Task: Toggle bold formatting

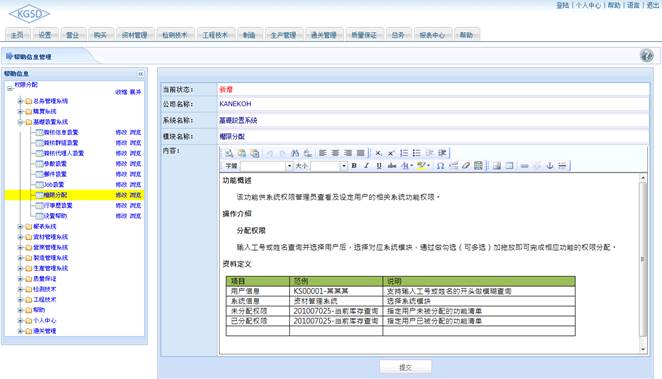Action: pos(354,166)
